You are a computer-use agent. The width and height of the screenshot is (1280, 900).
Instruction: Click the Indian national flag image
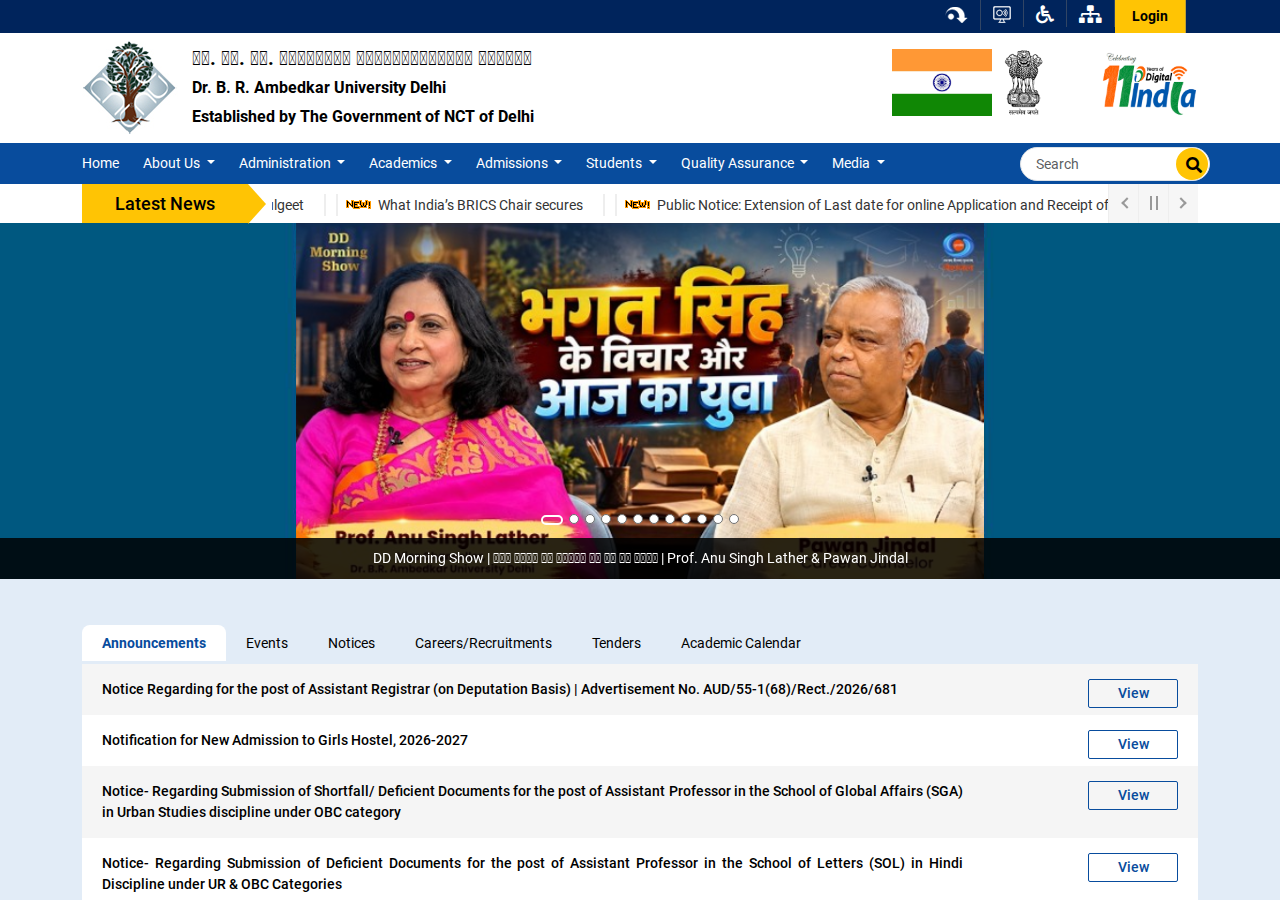click(942, 82)
